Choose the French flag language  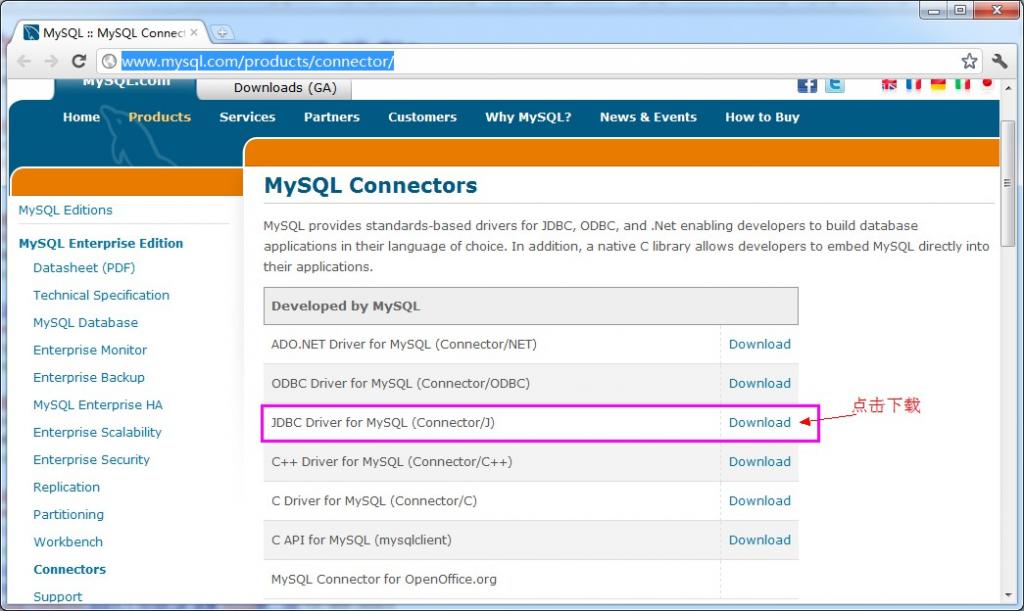click(913, 84)
